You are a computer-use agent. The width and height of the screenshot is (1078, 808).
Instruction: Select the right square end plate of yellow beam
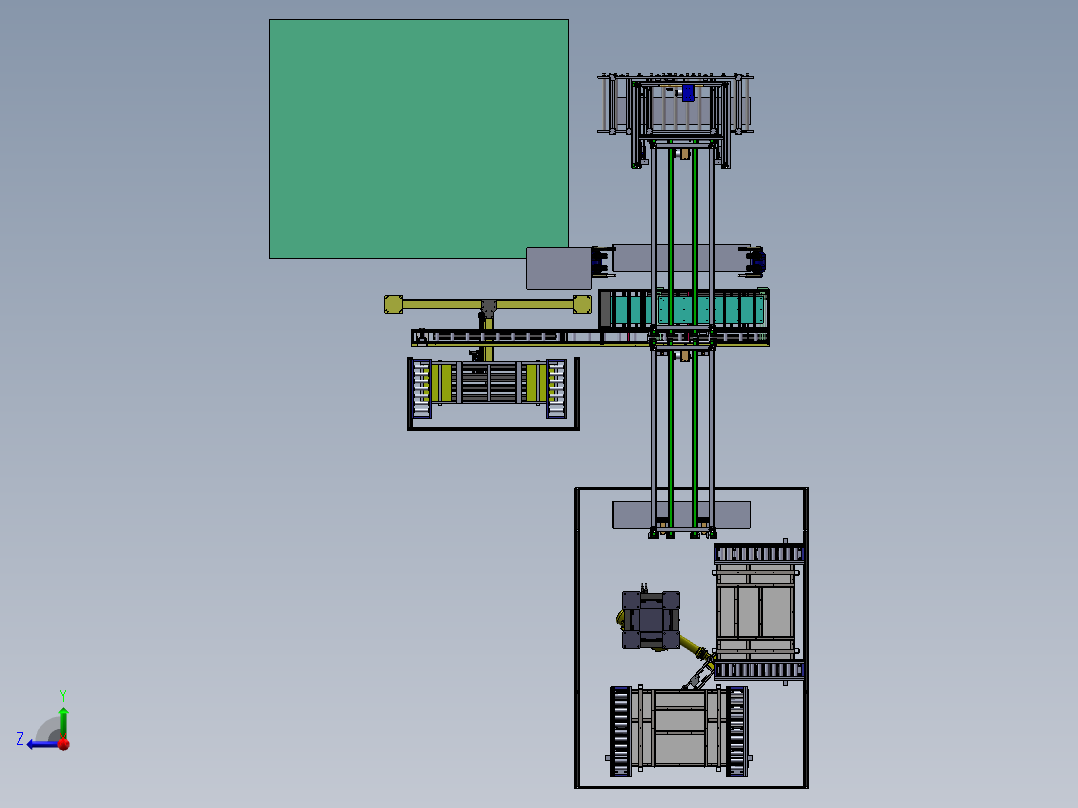click(x=582, y=304)
